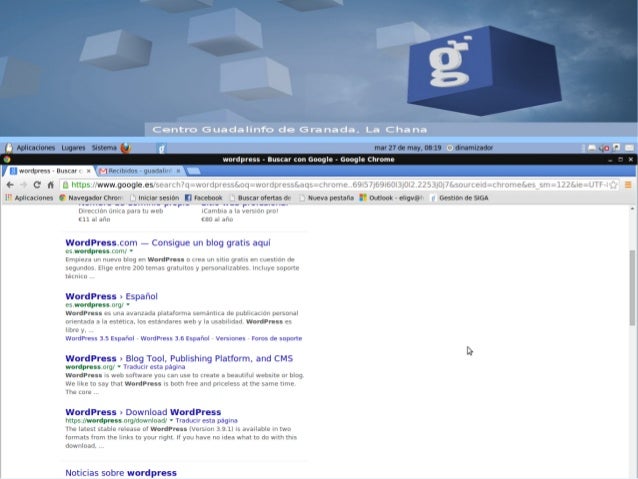Expand the dropdown arrow after wordpress.org/download/ URL
This screenshot has height=479, width=638.
point(171,420)
